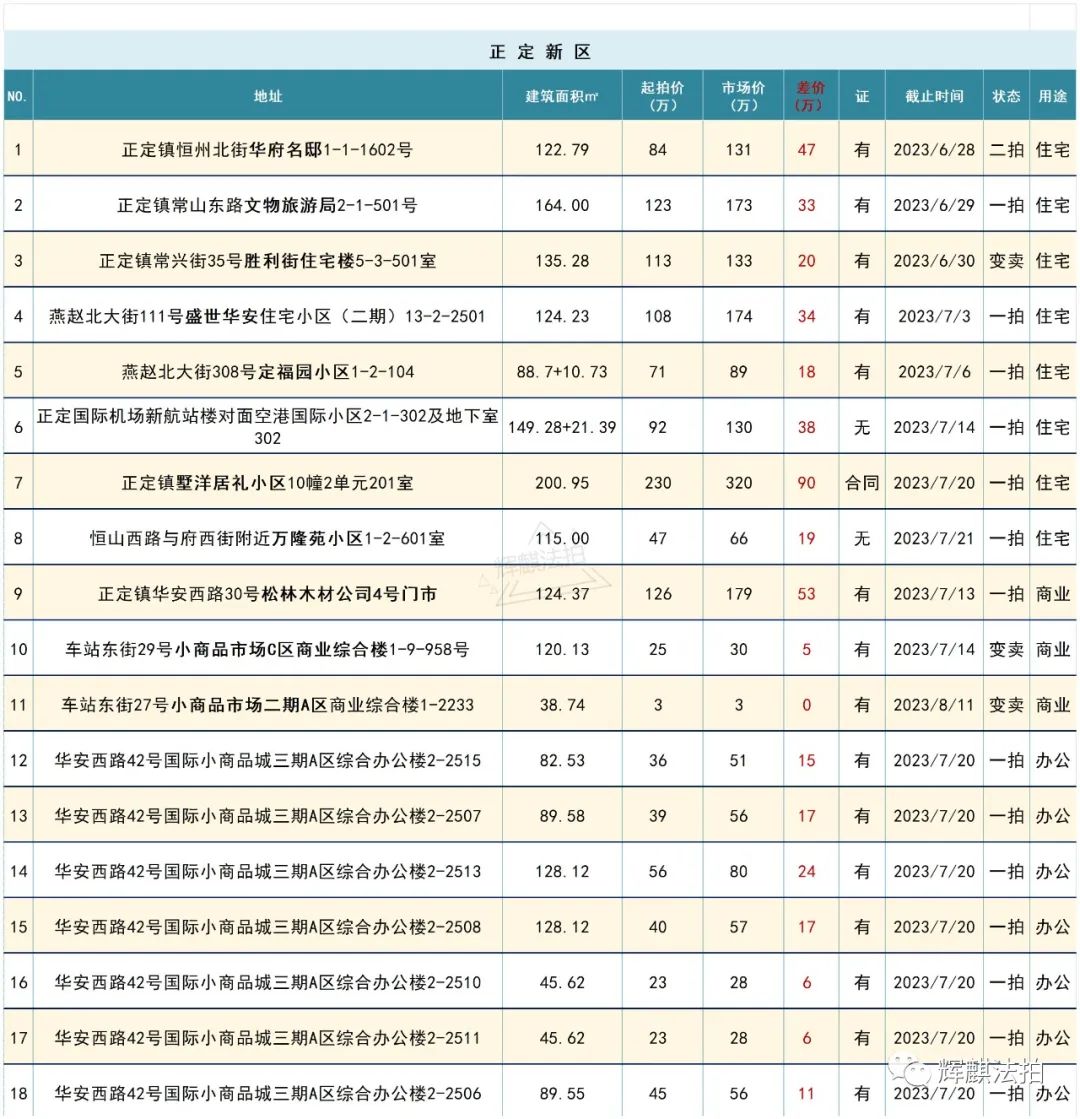Click address 松林木材公司4号门市

pos(267,594)
